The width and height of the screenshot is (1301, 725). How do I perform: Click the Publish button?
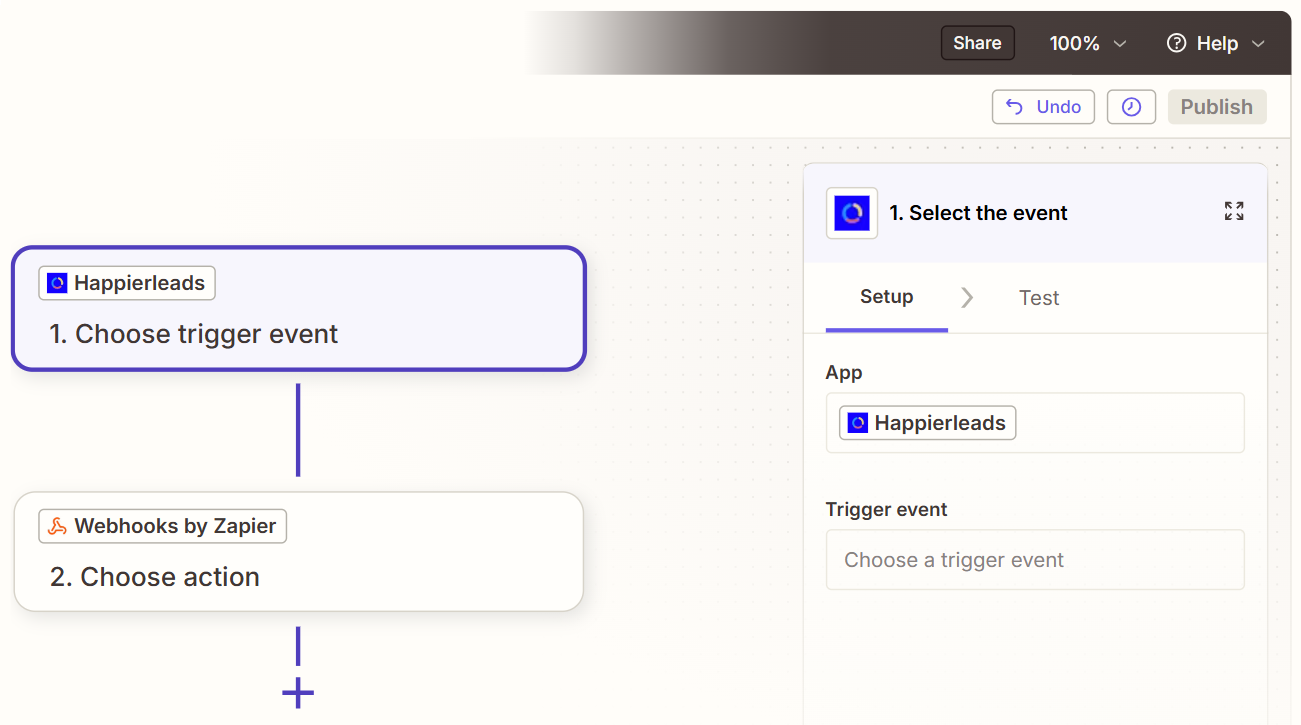tap(1217, 107)
